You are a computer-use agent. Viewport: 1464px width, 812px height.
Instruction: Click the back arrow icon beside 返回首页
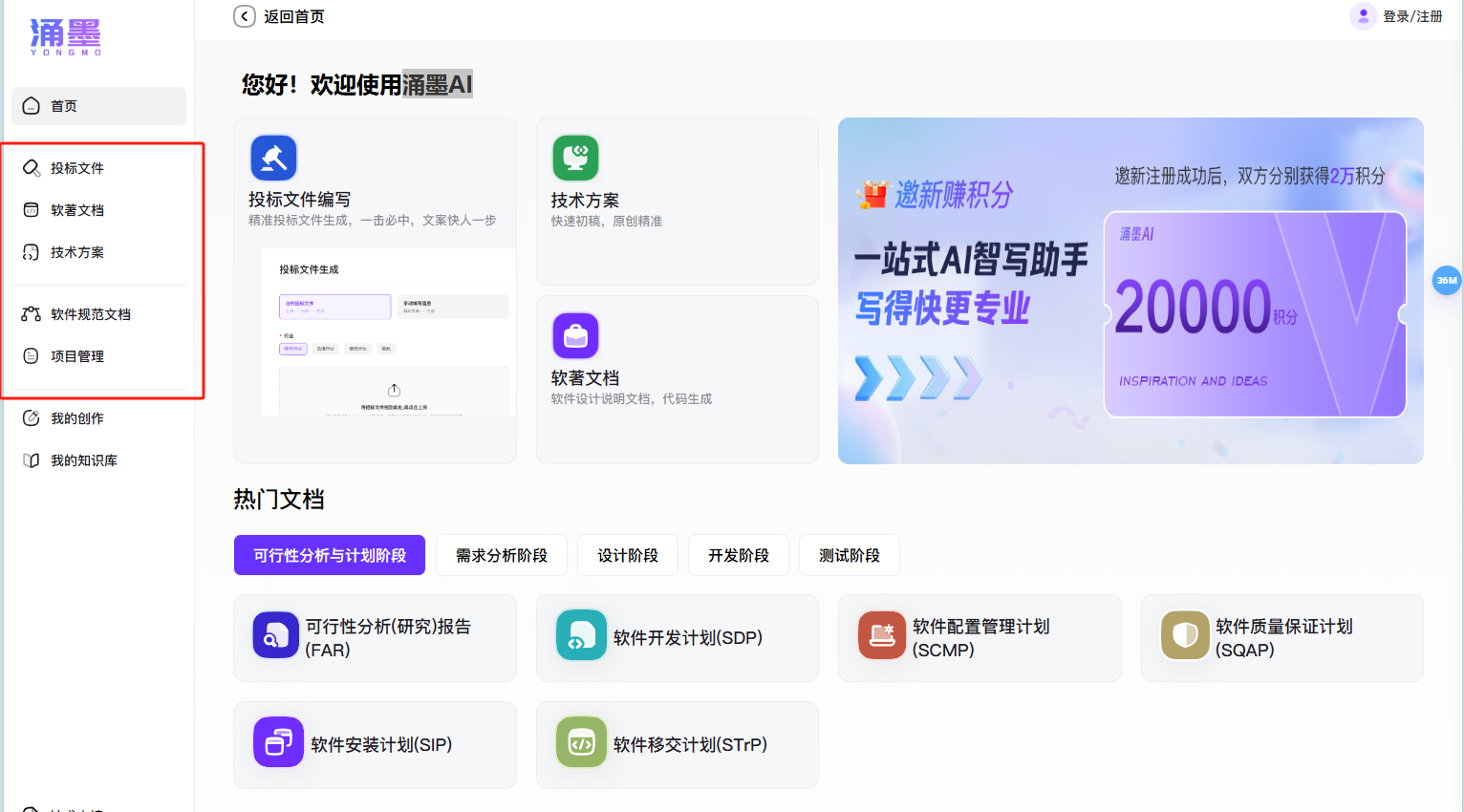245,16
